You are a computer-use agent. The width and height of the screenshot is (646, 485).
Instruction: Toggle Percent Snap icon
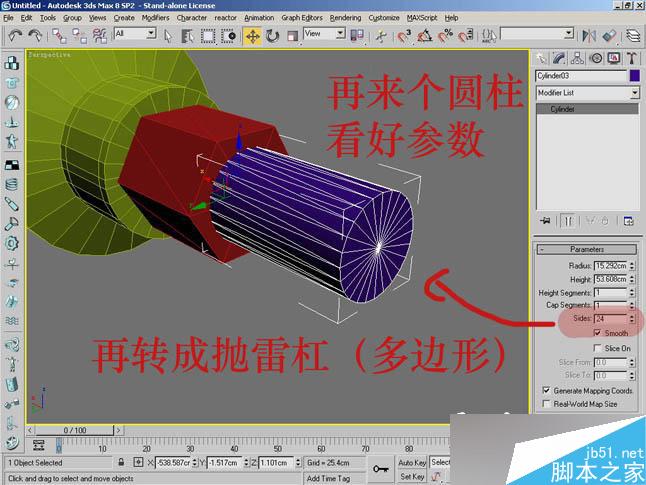pos(445,36)
